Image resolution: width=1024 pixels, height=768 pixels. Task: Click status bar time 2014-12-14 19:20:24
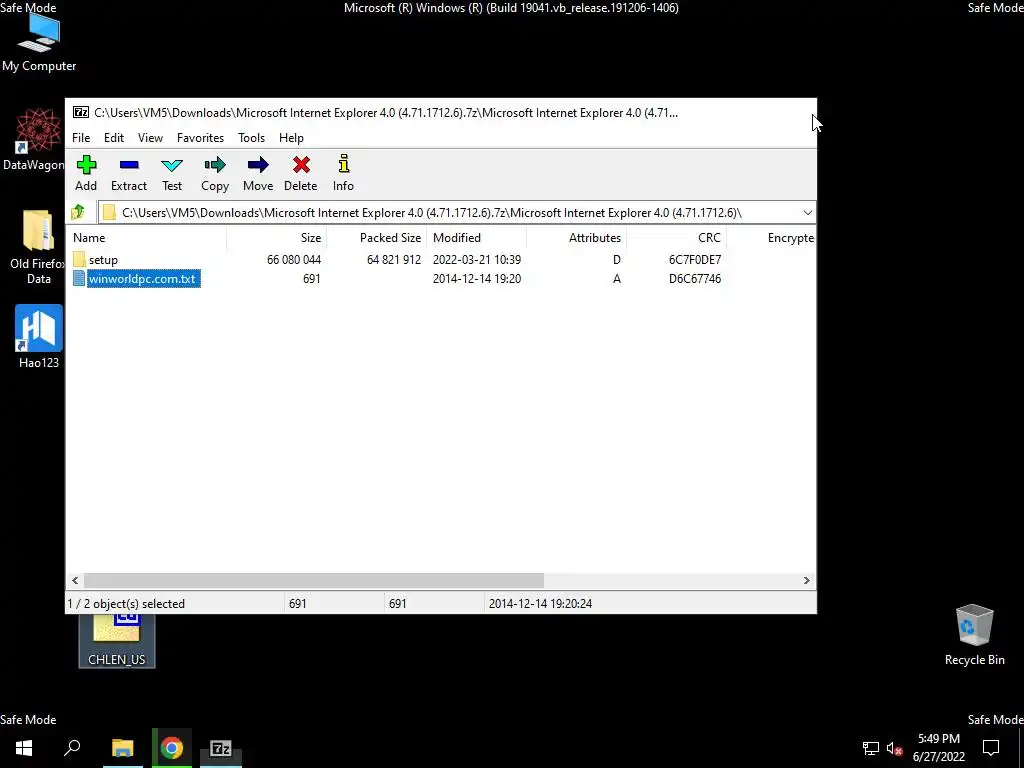click(x=540, y=604)
